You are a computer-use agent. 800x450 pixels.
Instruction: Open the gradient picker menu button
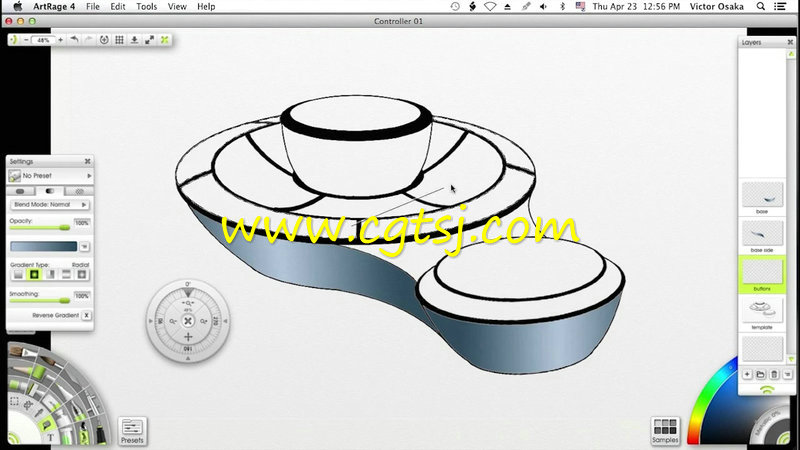point(84,246)
